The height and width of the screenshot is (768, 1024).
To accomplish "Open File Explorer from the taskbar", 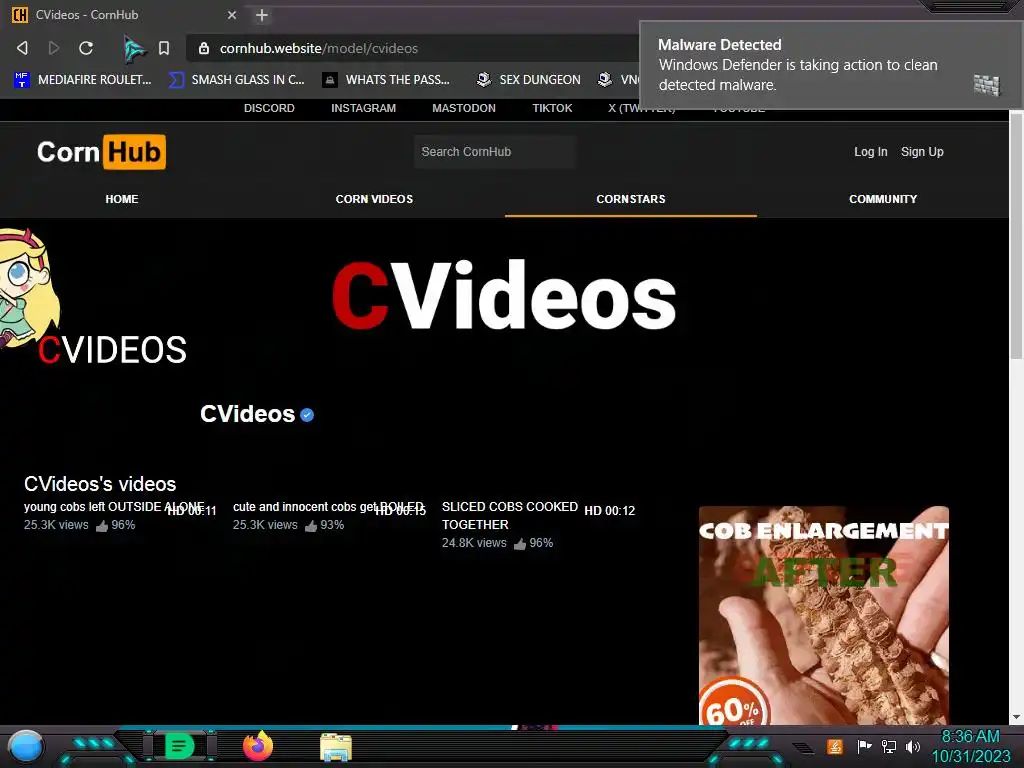I will pyautogui.click(x=336, y=747).
